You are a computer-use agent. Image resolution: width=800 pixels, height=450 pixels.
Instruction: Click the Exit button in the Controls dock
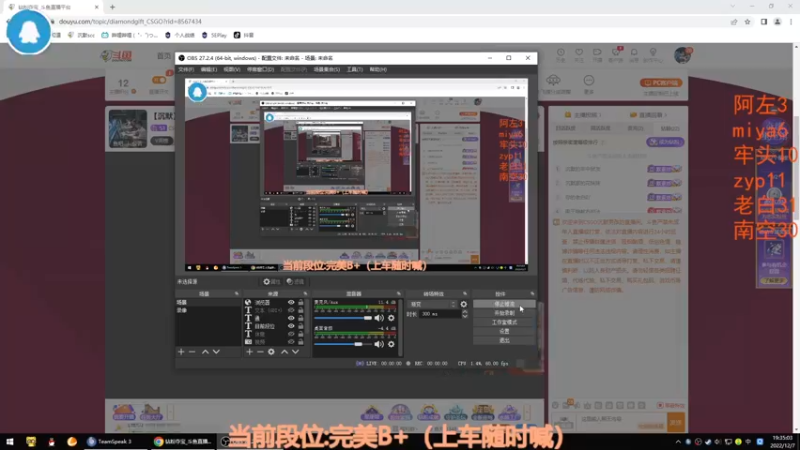pos(504,340)
